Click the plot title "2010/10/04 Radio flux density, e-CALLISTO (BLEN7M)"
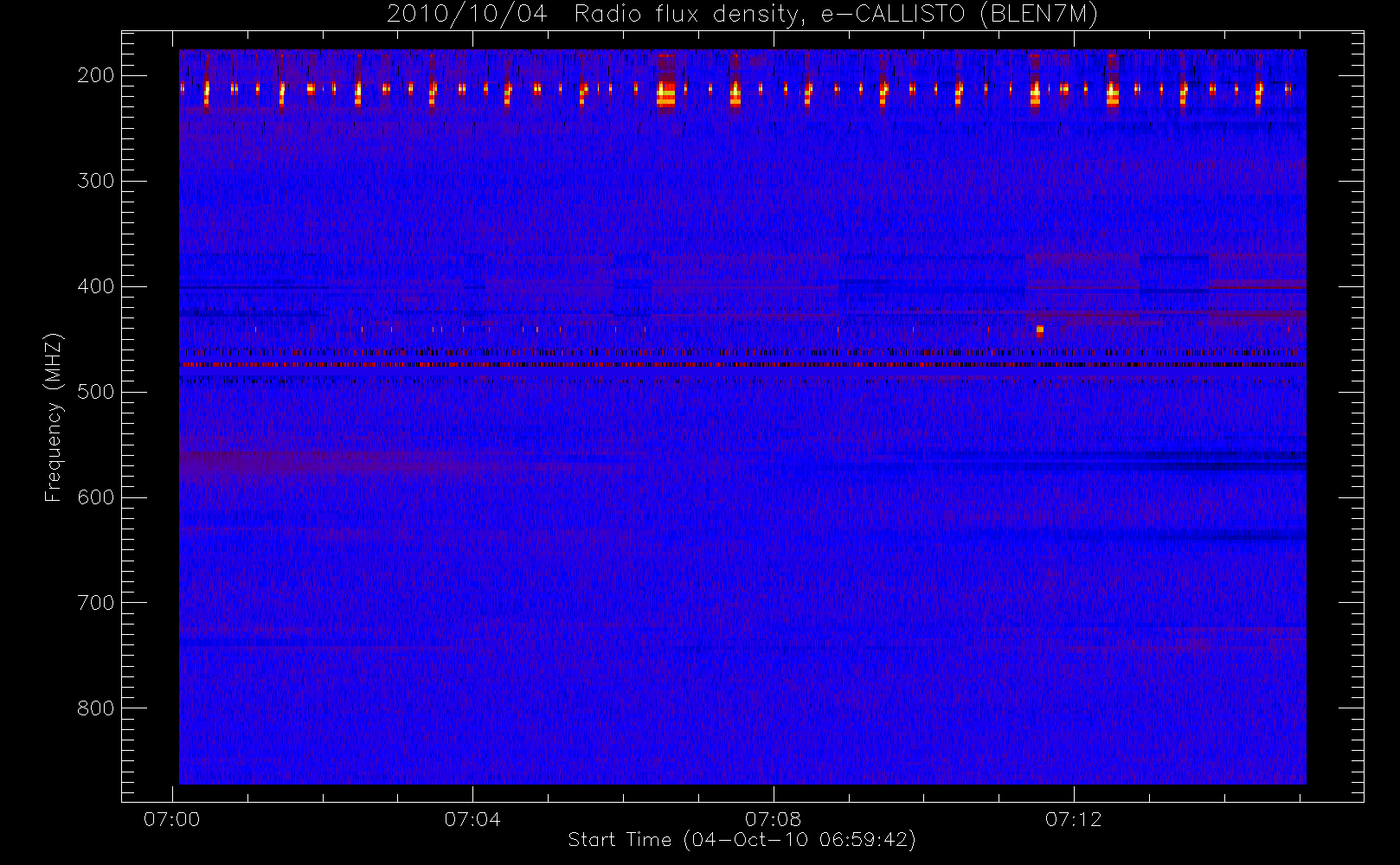 tap(742, 15)
